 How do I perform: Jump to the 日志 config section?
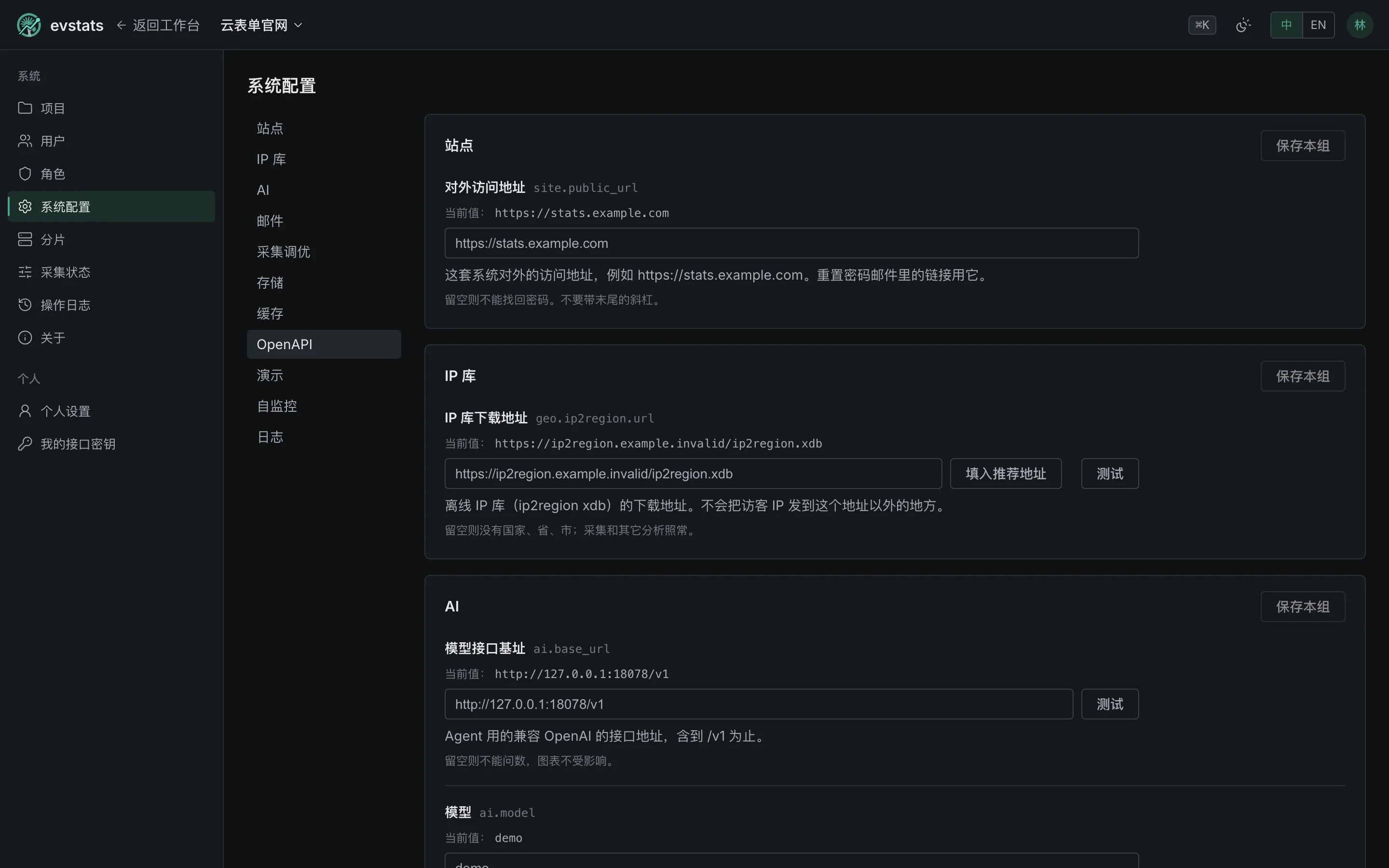[x=324, y=437]
